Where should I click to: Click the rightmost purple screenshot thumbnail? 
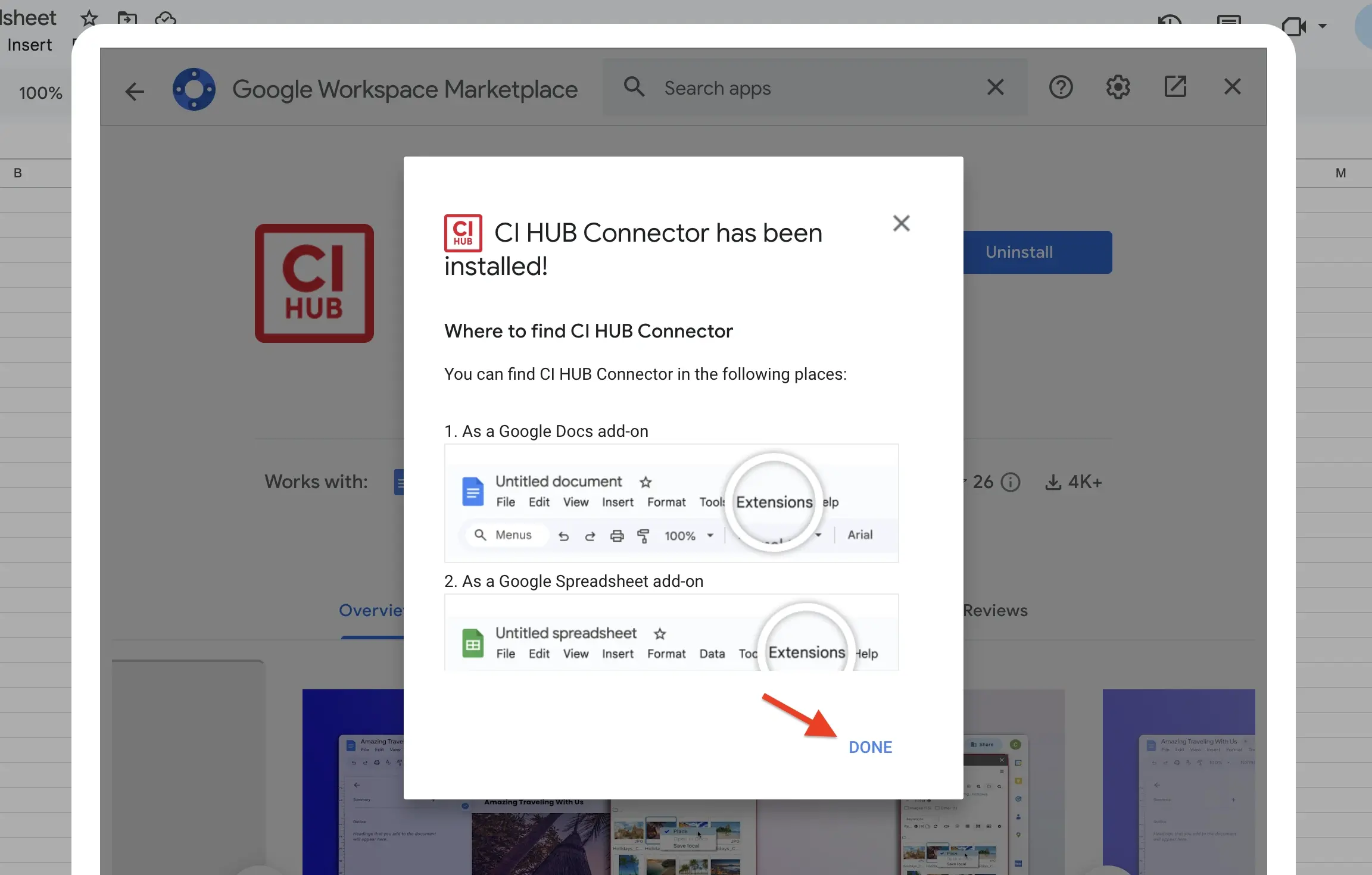click(x=1178, y=782)
